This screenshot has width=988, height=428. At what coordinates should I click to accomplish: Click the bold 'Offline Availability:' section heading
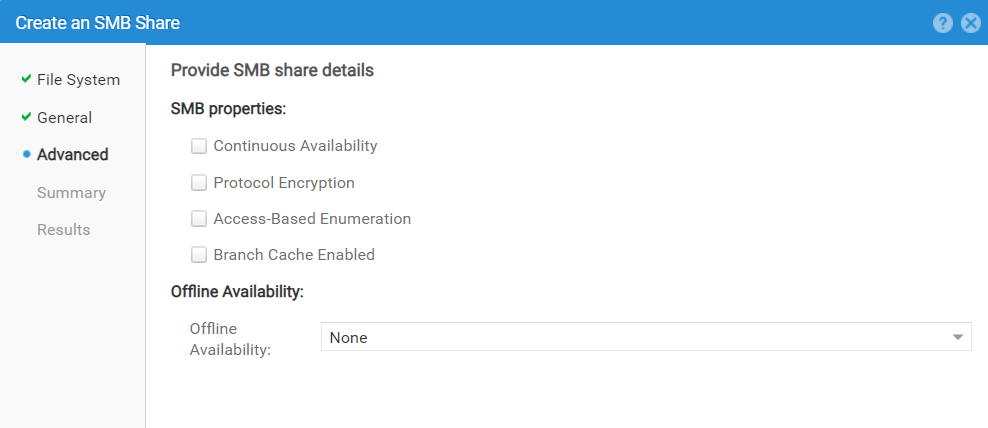[237, 292]
